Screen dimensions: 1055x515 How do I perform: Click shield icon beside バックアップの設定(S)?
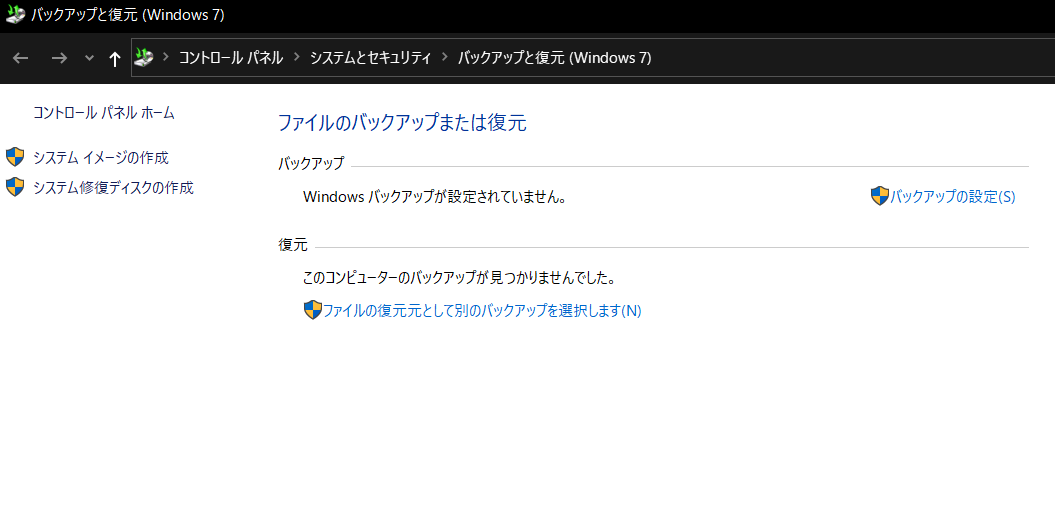pos(879,196)
